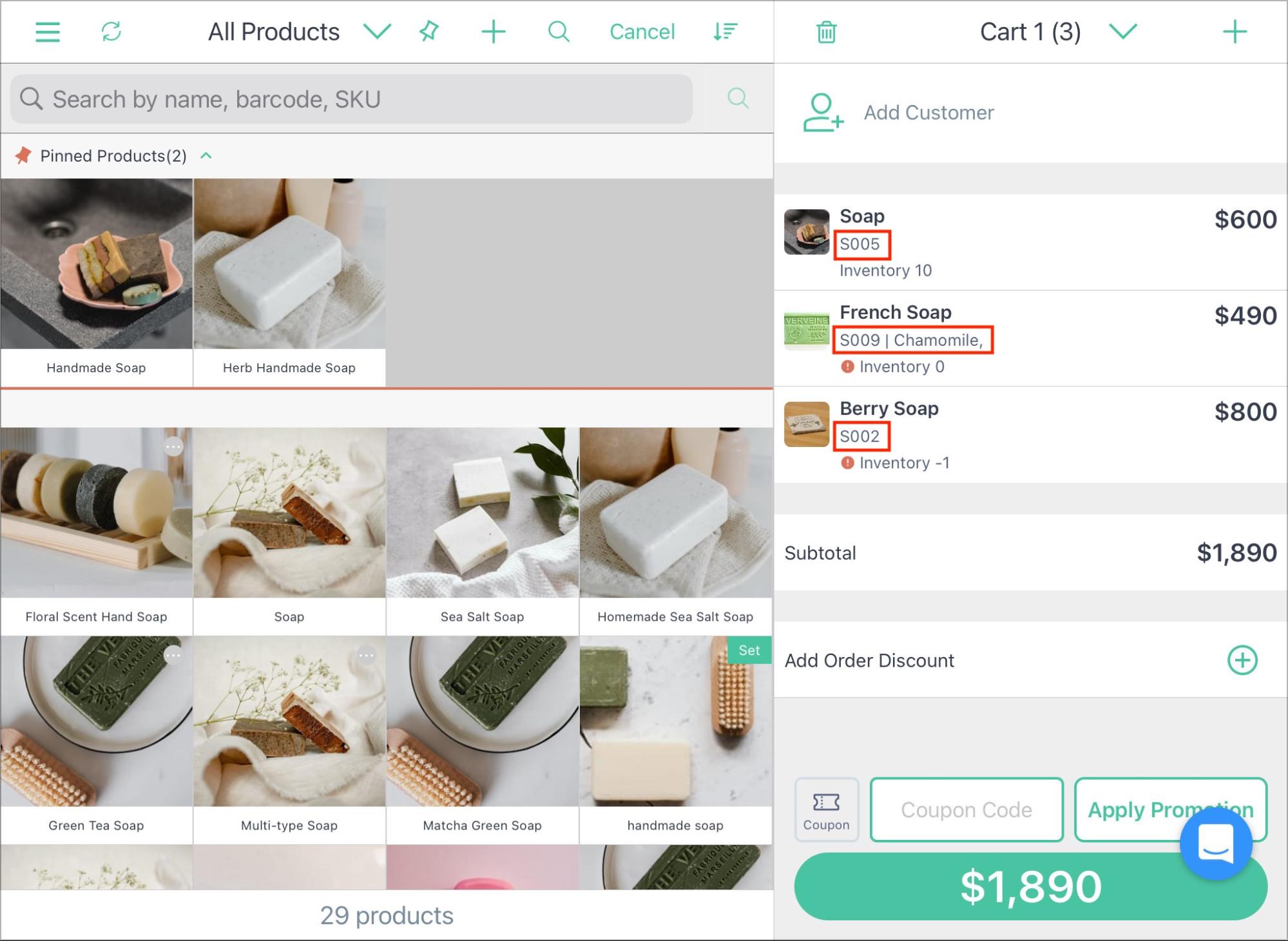Open variants dots on Floral Scent Hand Soap
Viewport: 1288px width, 941px height.
coord(173,447)
